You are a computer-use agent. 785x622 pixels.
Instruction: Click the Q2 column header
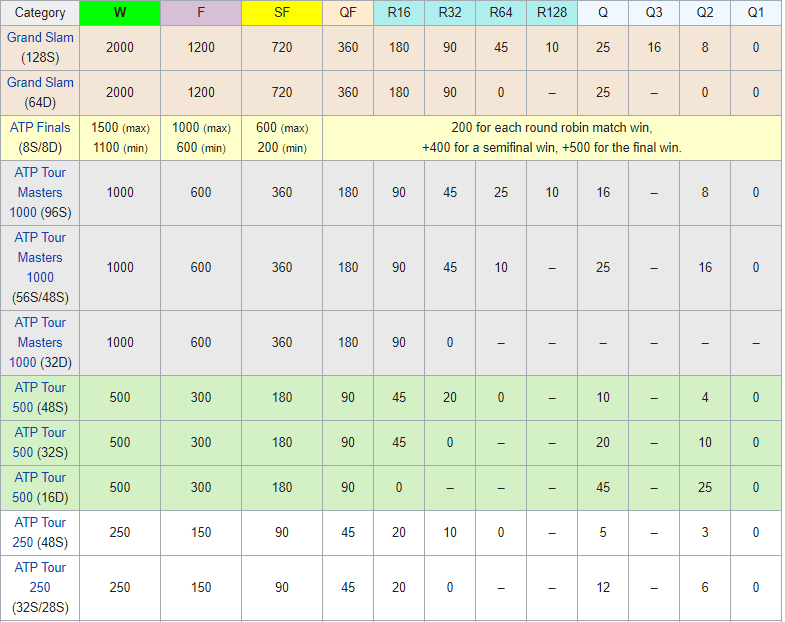point(705,13)
